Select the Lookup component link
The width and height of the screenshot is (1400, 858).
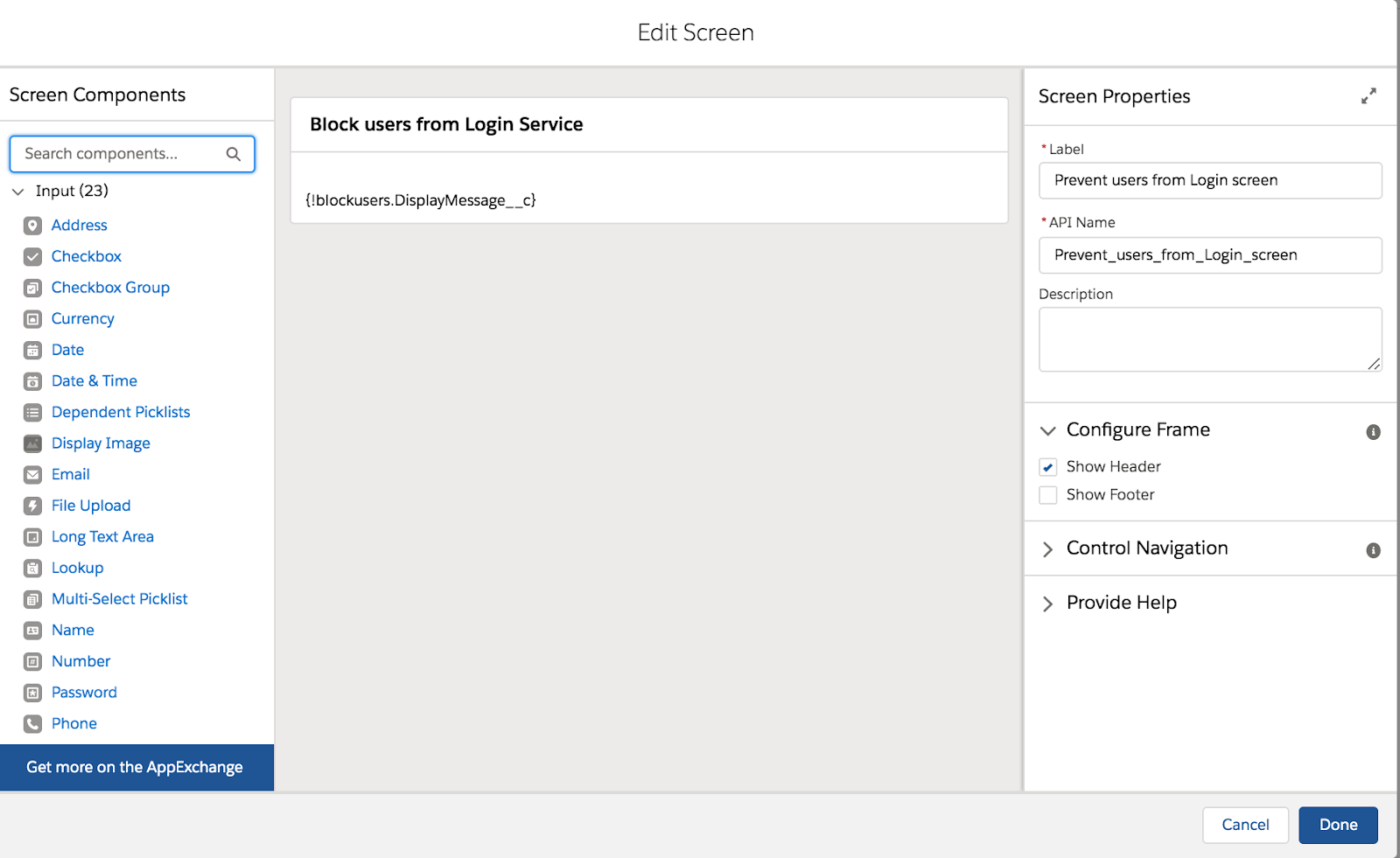(78, 568)
